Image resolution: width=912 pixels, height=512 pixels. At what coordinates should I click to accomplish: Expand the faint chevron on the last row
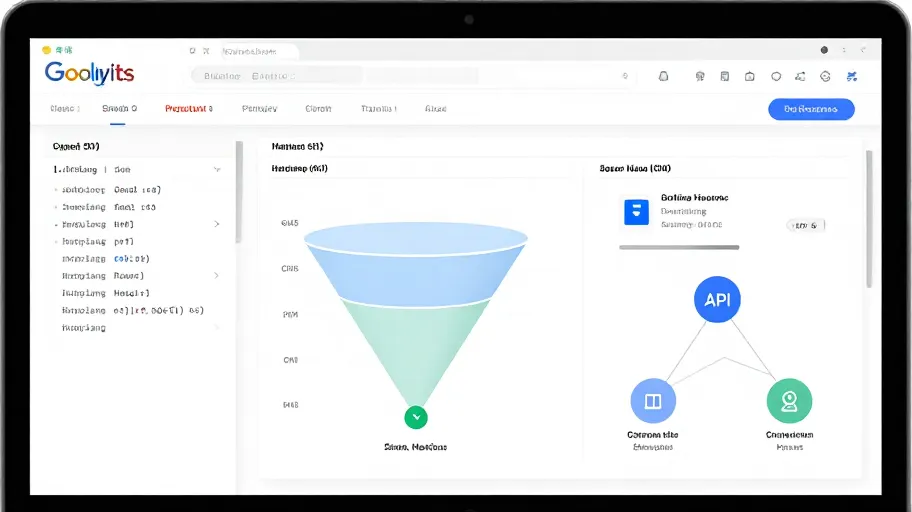point(216,328)
